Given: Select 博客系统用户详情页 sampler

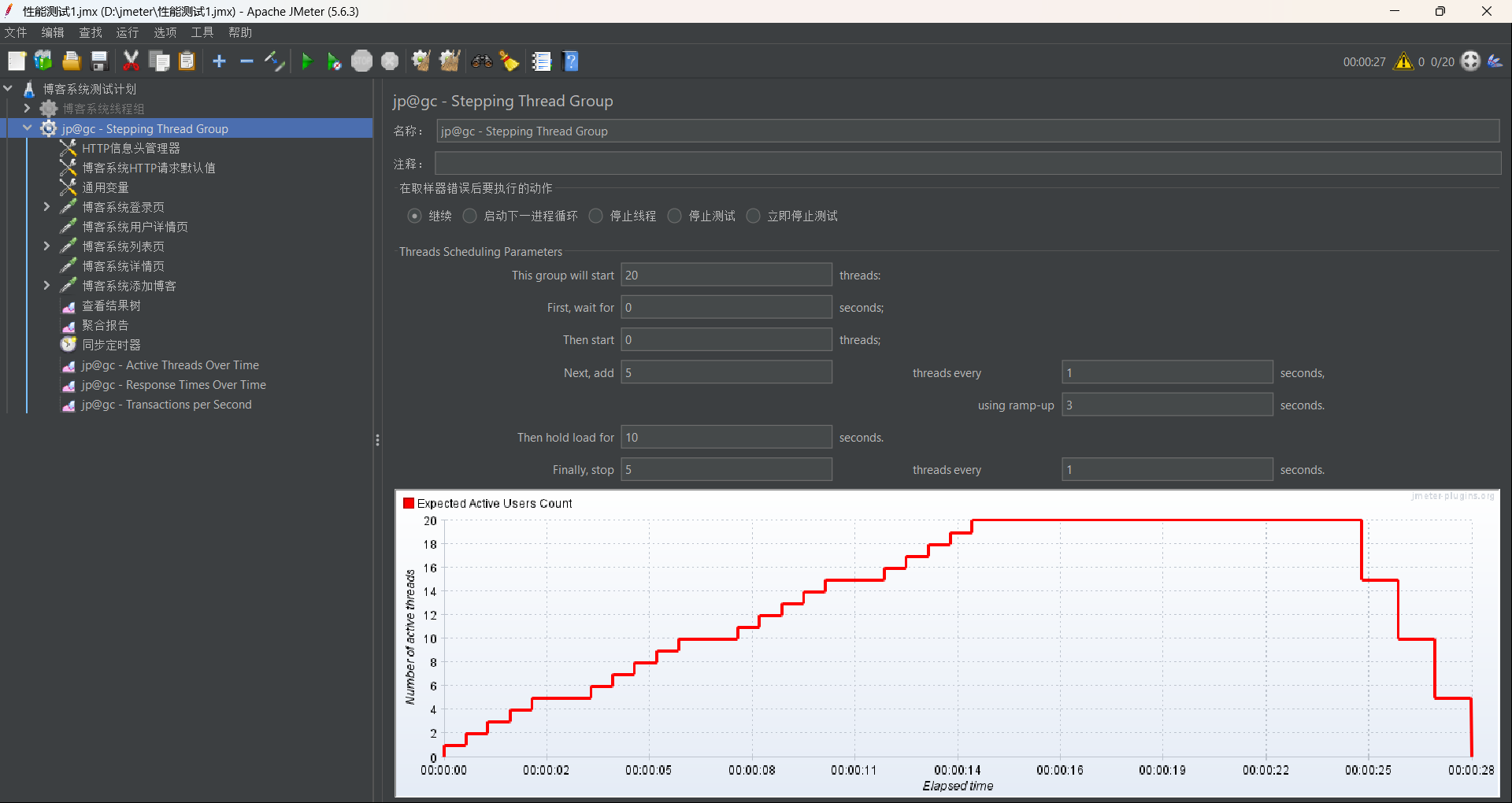Looking at the screenshot, I should pyautogui.click(x=135, y=227).
